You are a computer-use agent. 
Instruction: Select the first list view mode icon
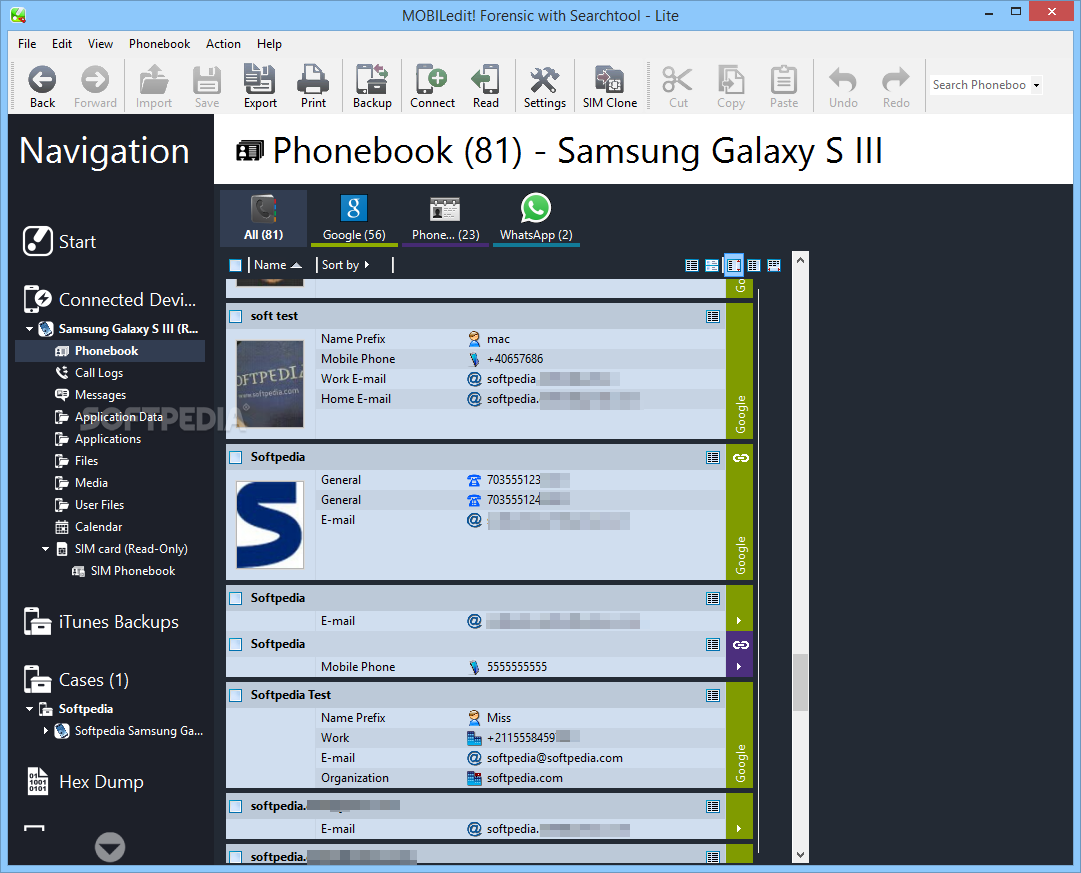691,265
